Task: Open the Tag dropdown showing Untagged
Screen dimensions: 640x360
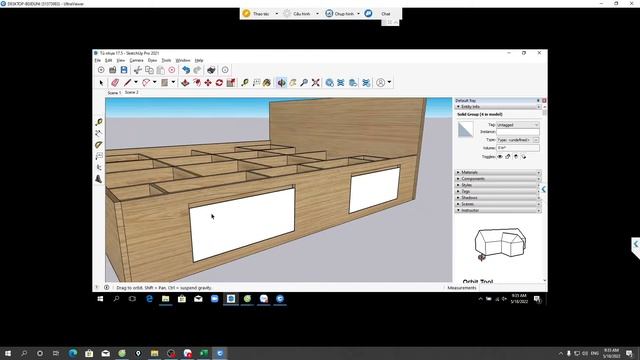Action: (x=518, y=125)
